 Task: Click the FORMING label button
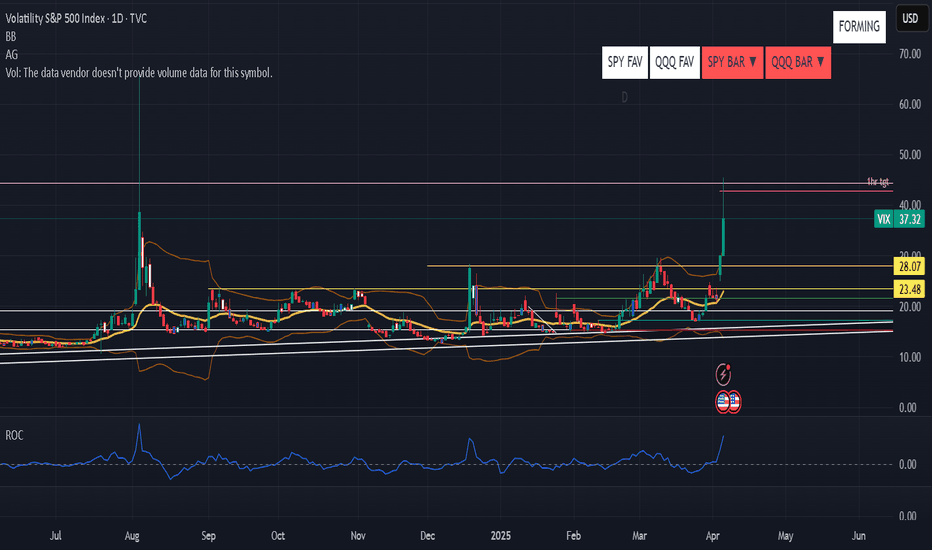click(859, 27)
